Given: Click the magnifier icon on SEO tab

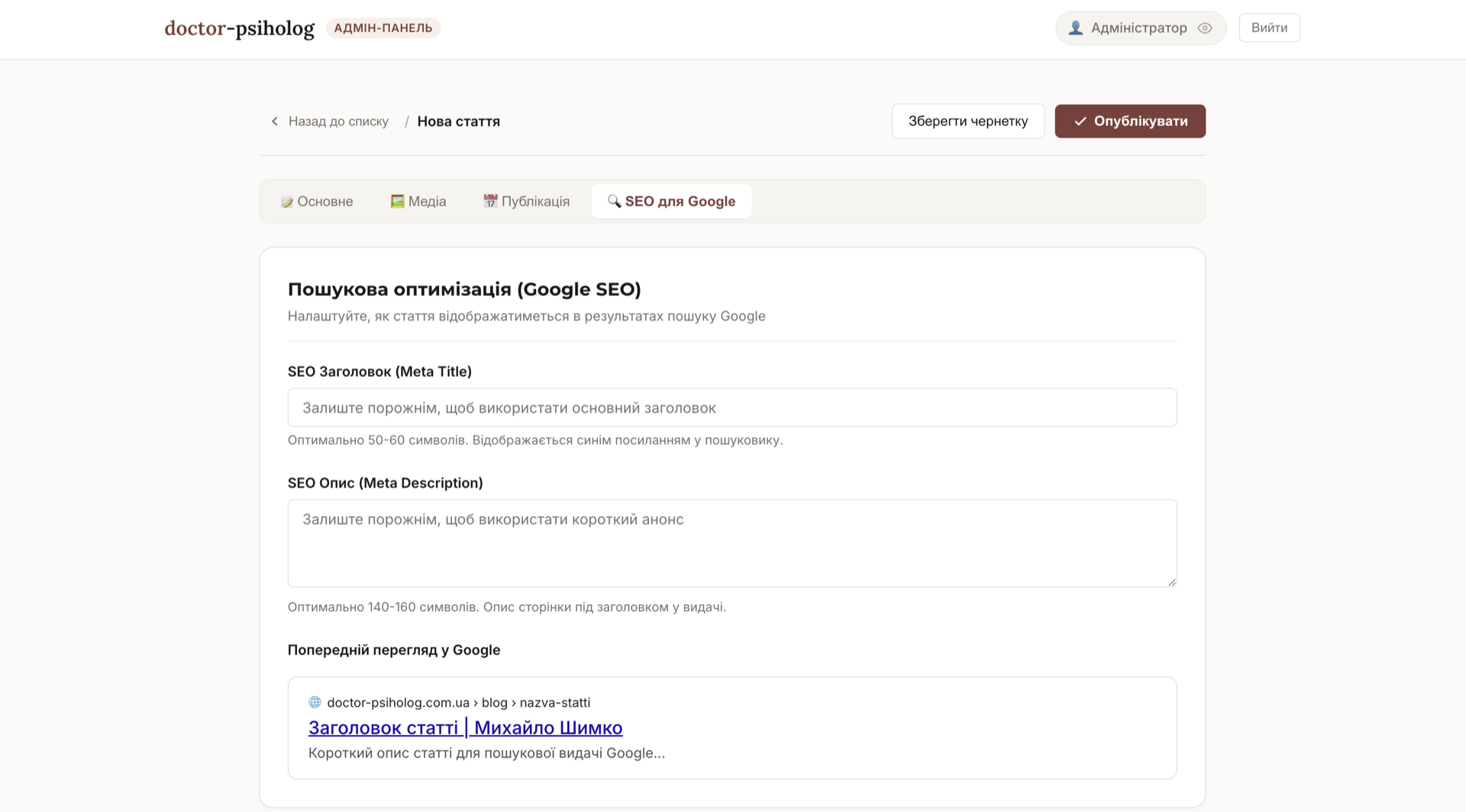Looking at the screenshot, I should (x=614, y=201).
